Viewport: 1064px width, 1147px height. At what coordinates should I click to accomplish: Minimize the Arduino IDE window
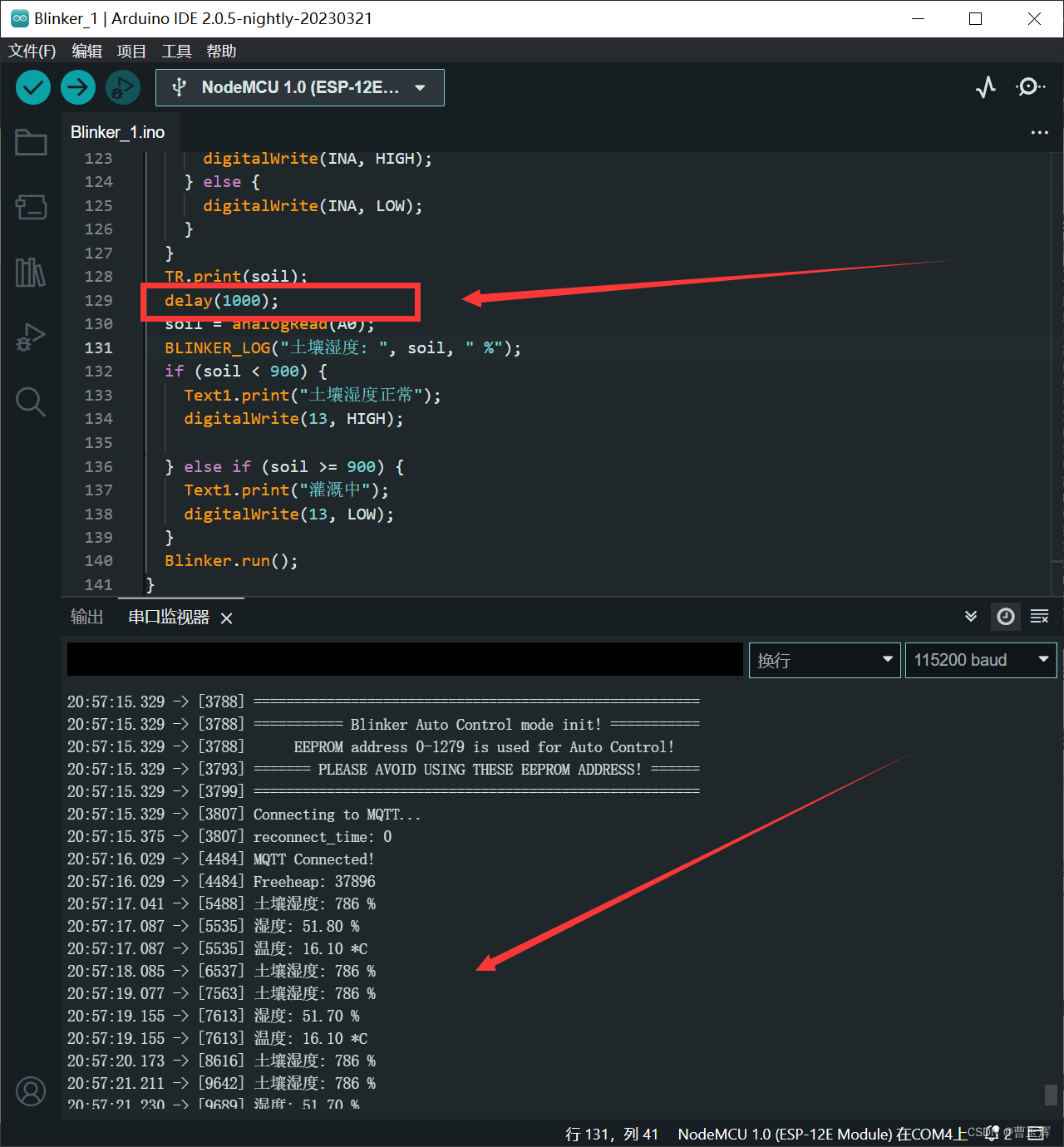click(919, 18)
